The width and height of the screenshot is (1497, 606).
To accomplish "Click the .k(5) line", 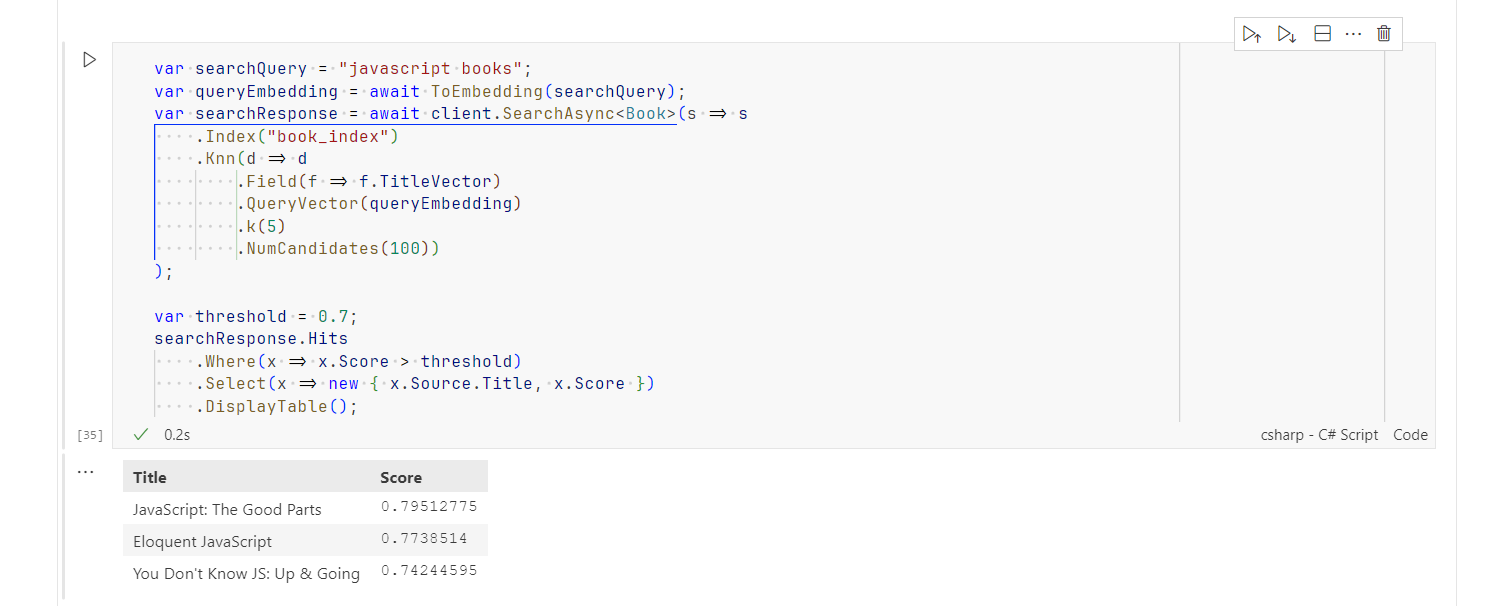I will click(x=261, y=226).
